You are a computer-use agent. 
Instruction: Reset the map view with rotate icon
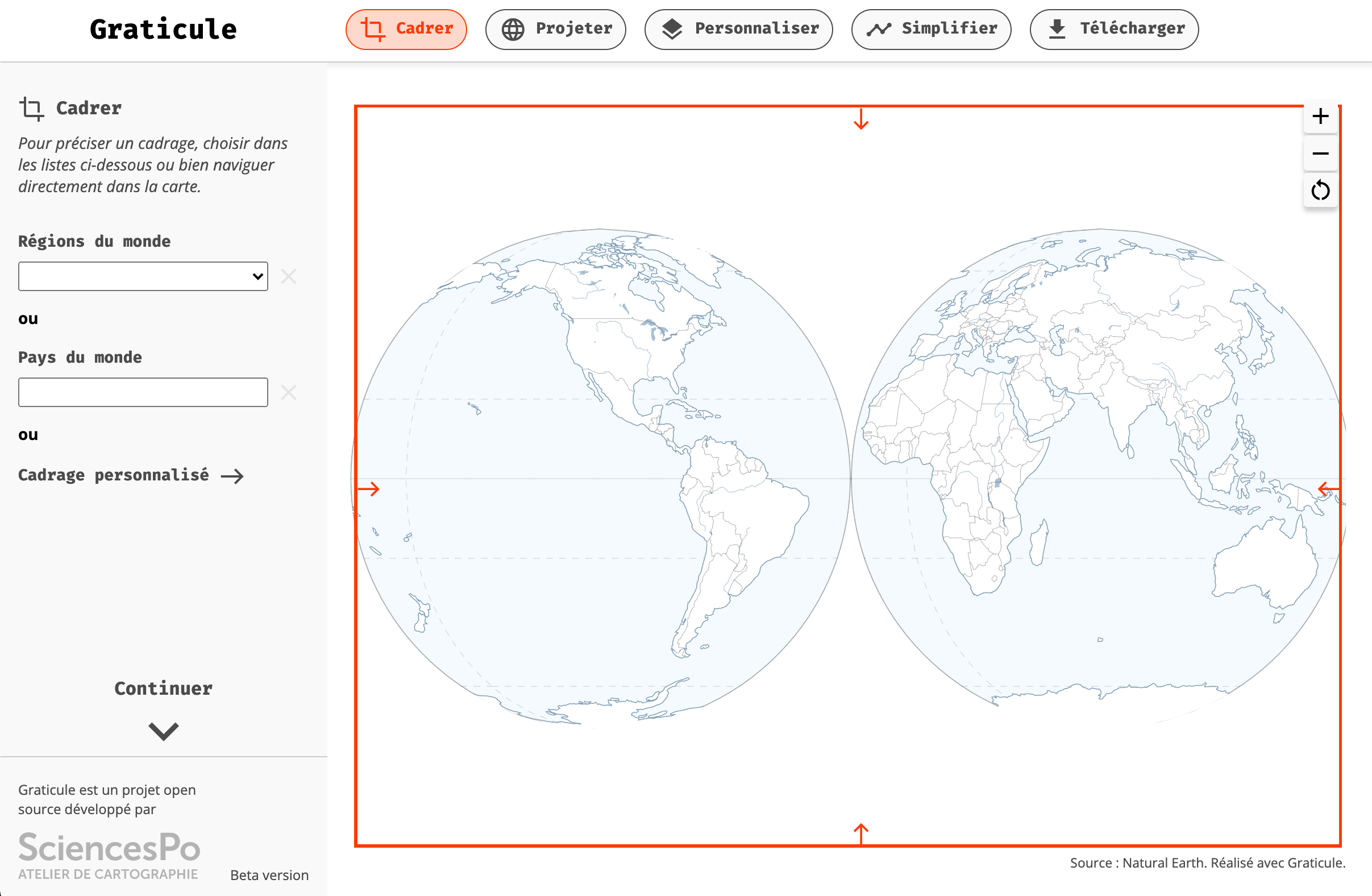click(1320, 190)
